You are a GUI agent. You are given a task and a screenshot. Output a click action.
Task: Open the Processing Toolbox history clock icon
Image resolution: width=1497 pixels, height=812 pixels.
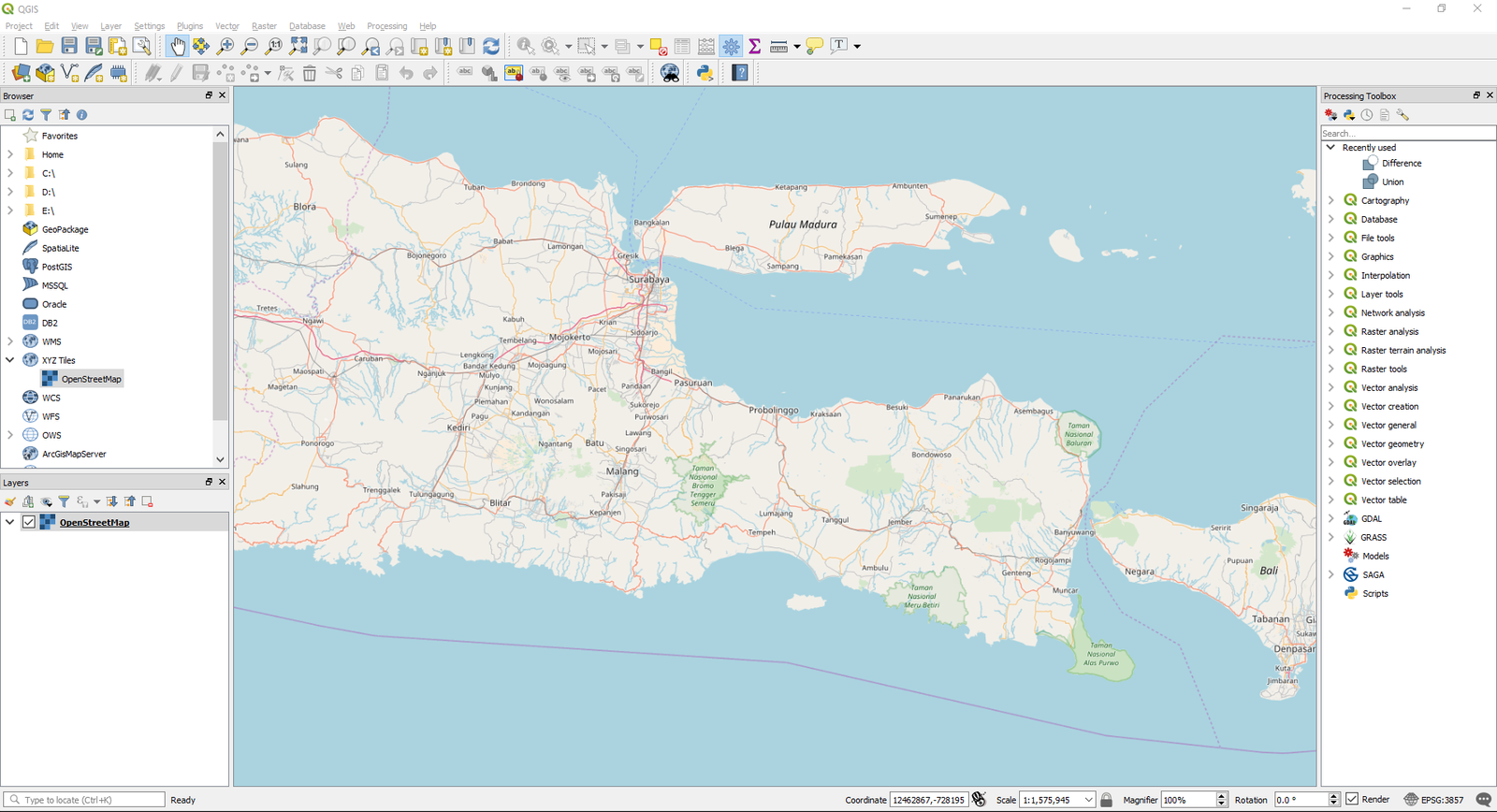click(1367, 115)
